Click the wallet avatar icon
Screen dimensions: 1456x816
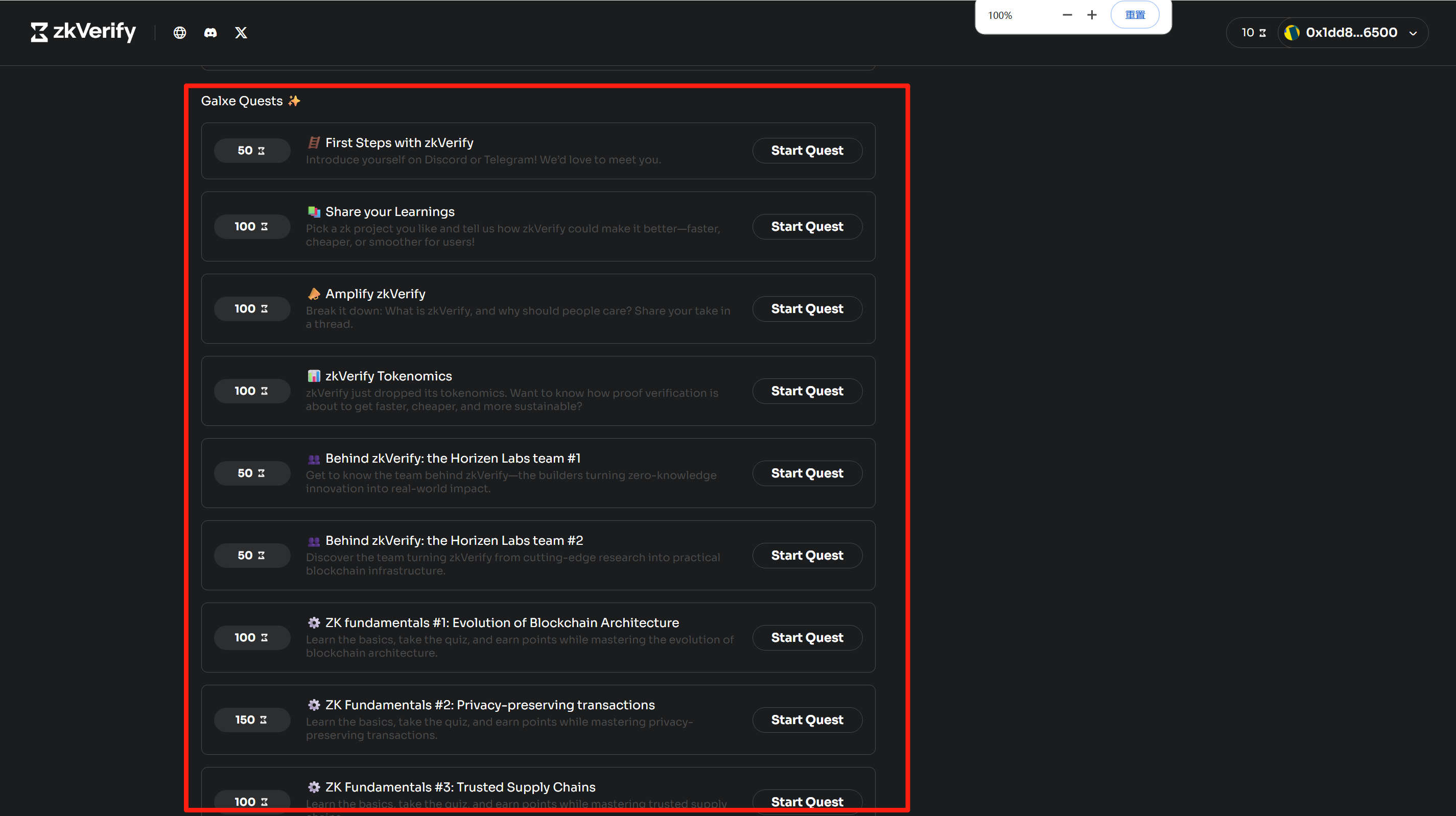(x=1291, y=33)
